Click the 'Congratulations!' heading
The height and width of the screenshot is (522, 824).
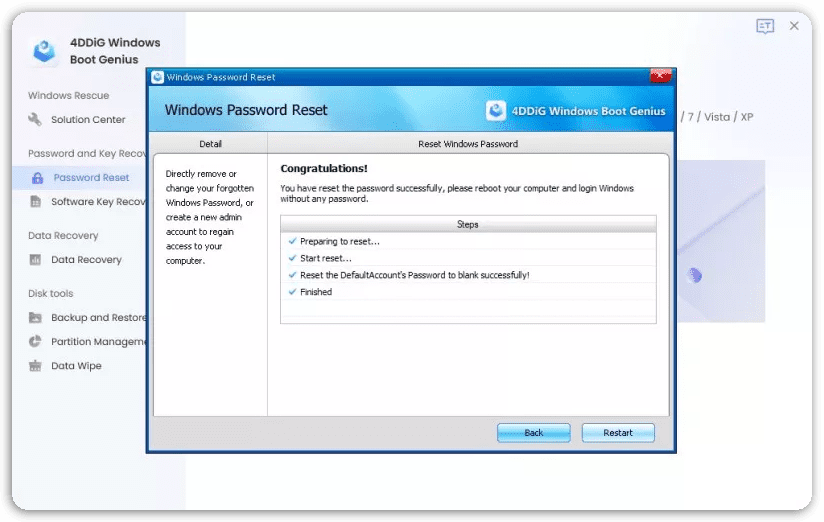324,168
